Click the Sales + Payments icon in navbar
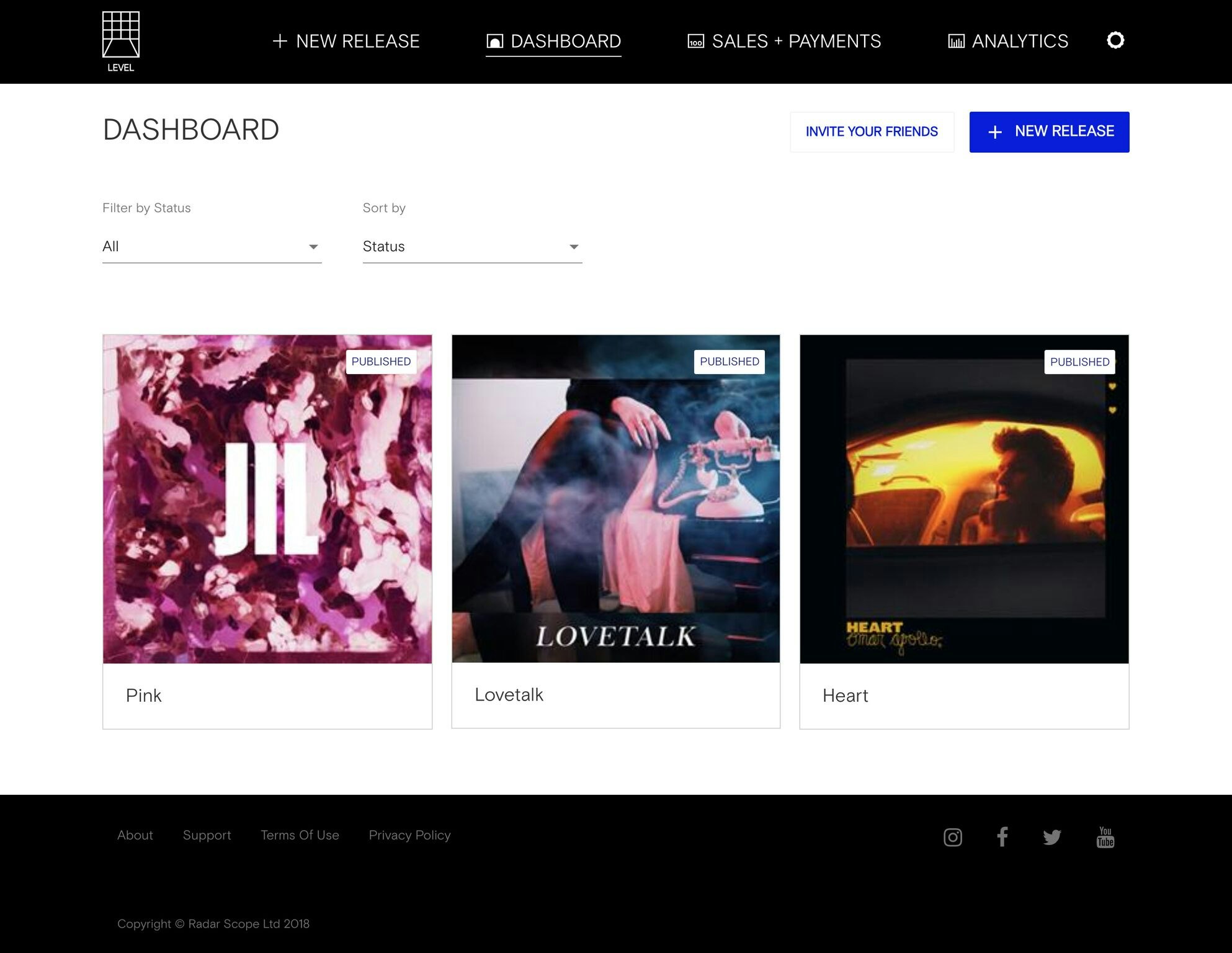 click(695, 40)
